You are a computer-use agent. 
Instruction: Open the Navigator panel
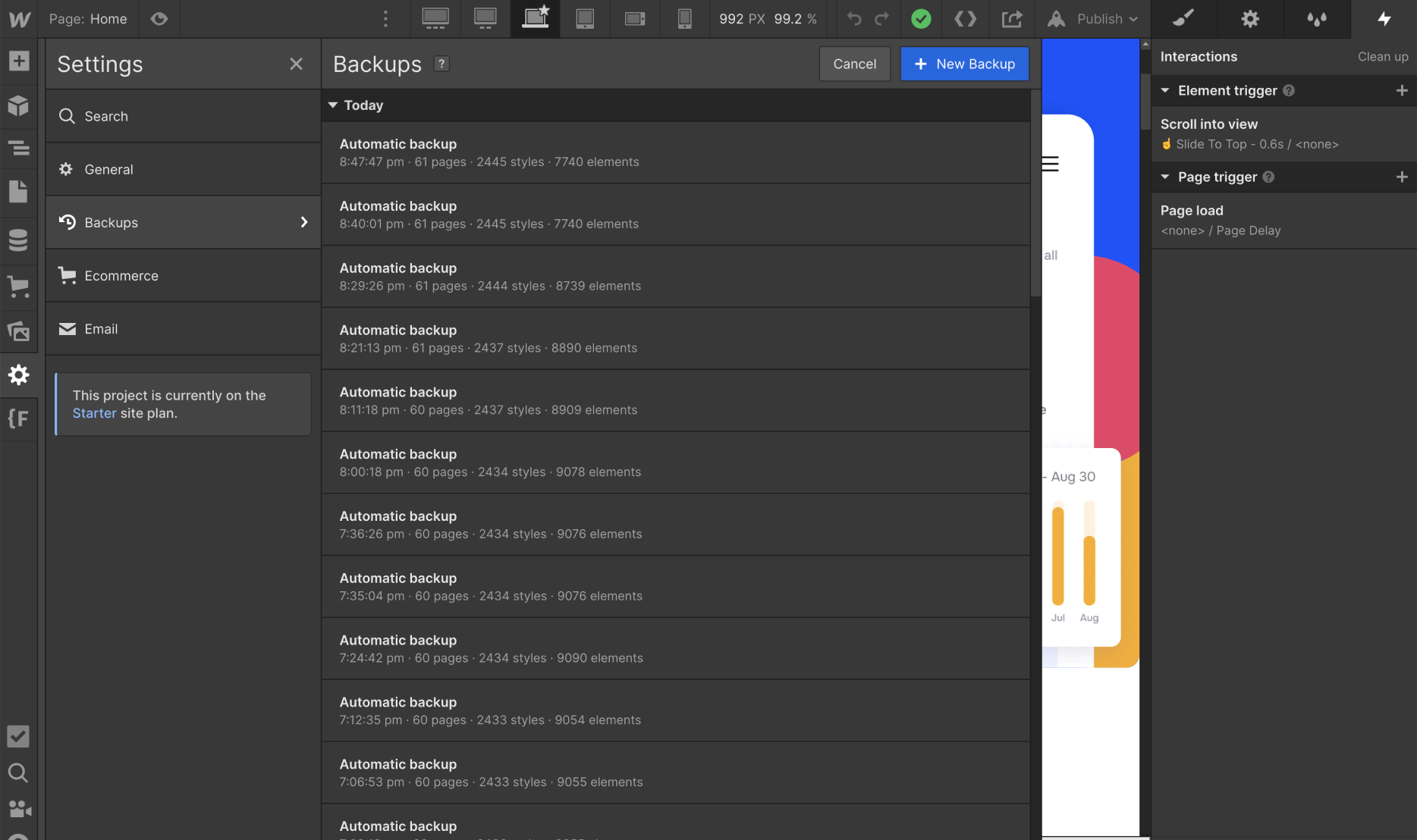19,149
